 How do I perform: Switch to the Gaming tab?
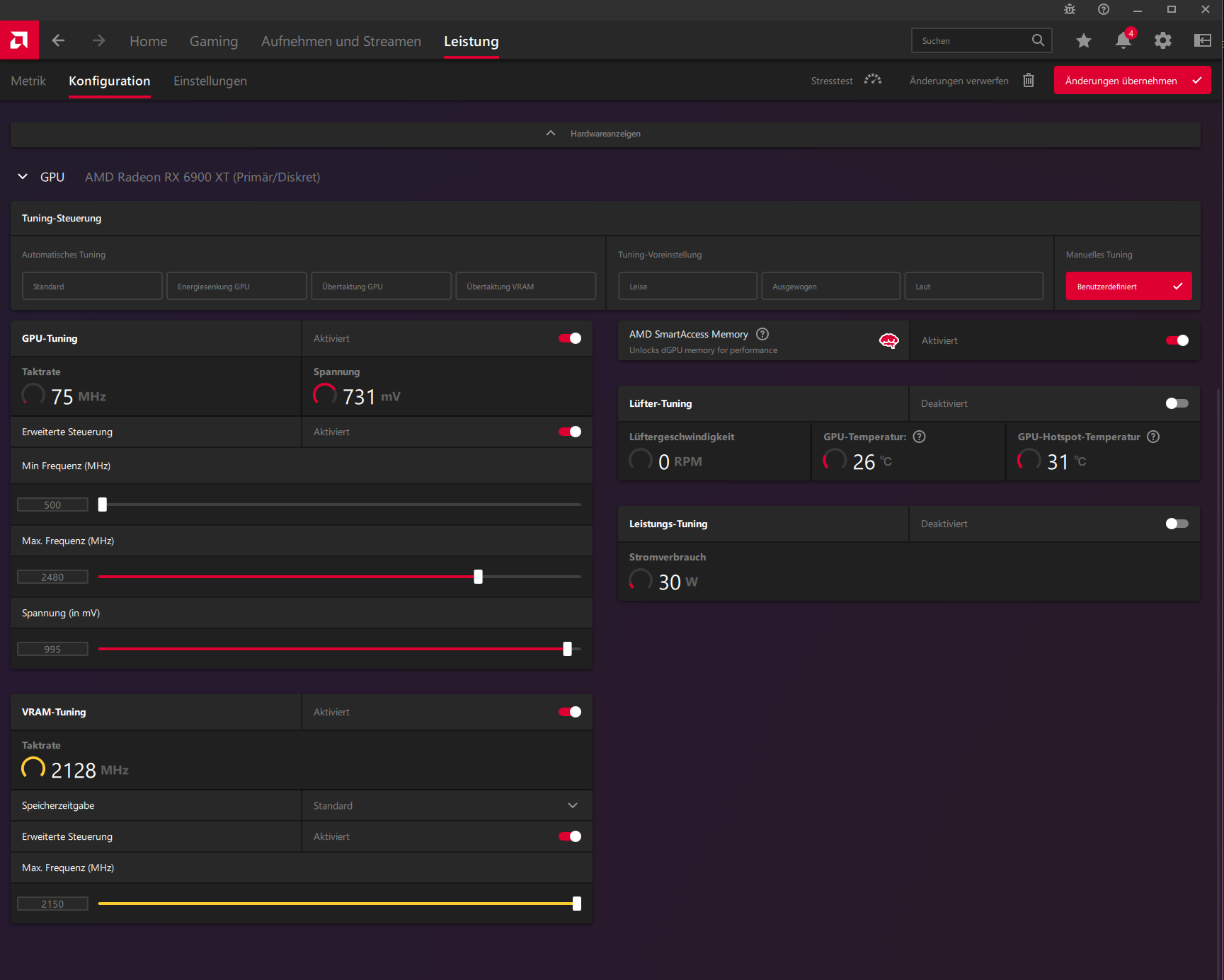click(214, 41)
